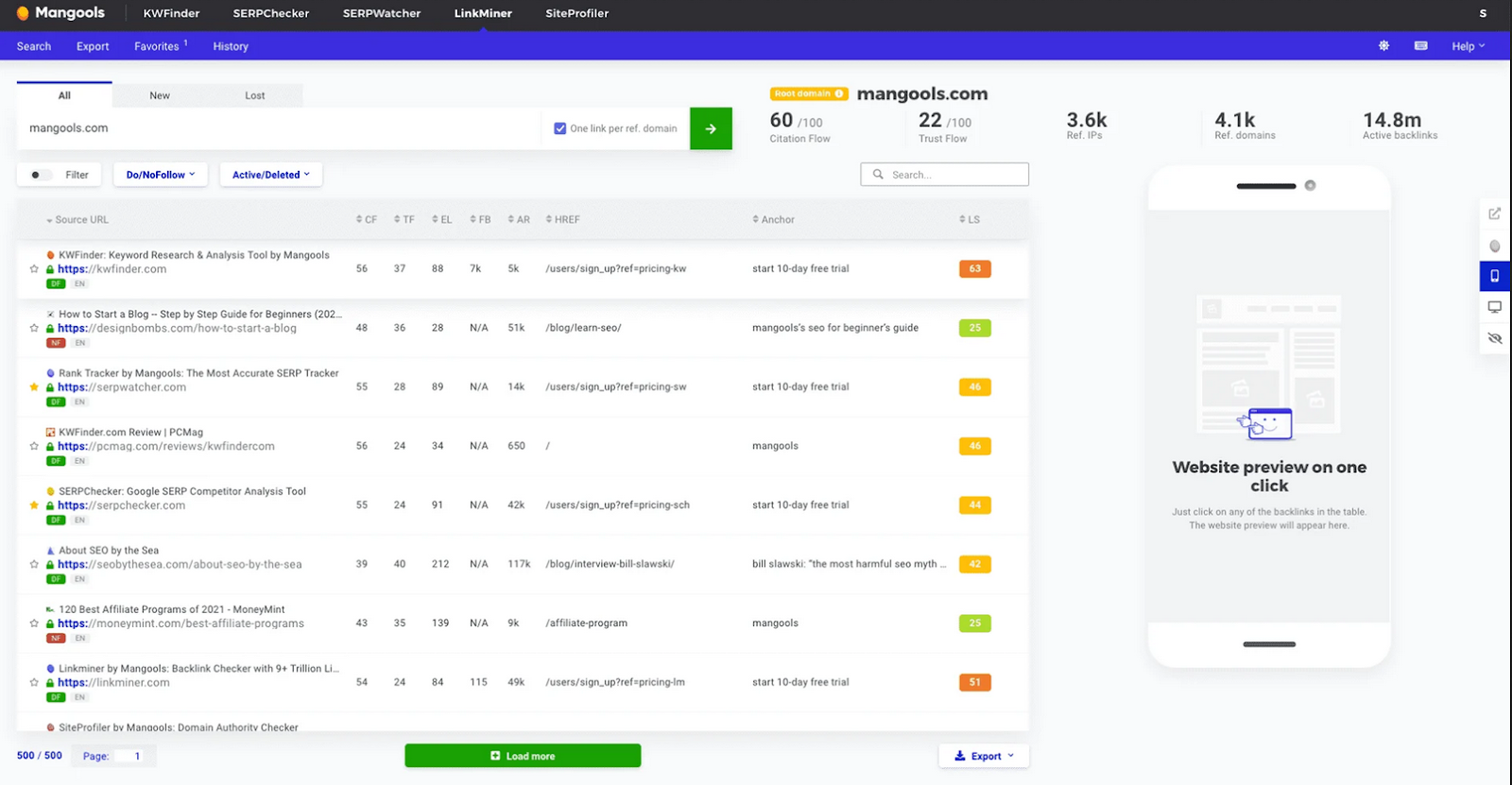The image size is (1512, 785).
Task: Click the Mangools logo
Action: pyautogui.click(x=60, y=13)
